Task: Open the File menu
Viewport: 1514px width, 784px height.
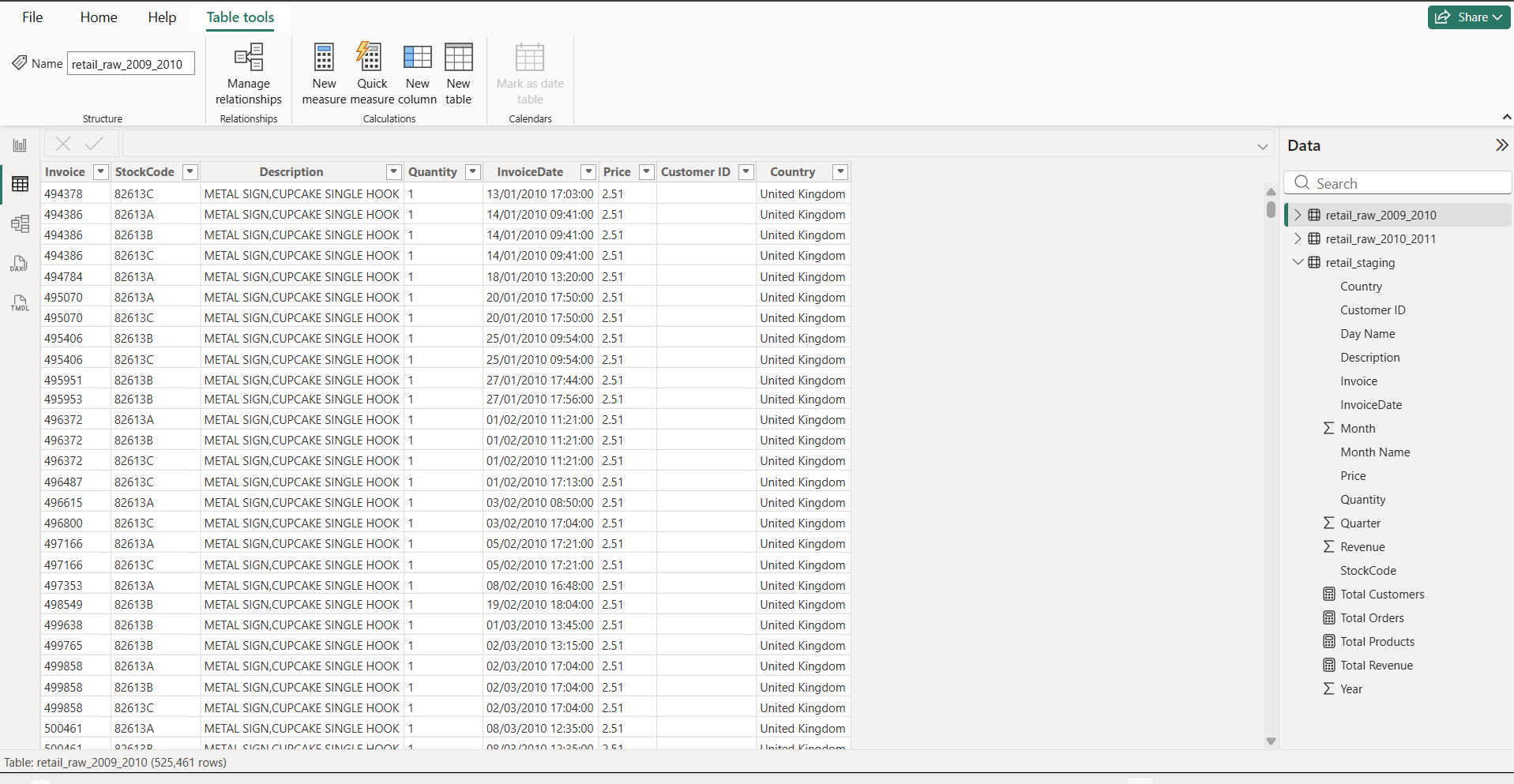Action: (32, 17)
